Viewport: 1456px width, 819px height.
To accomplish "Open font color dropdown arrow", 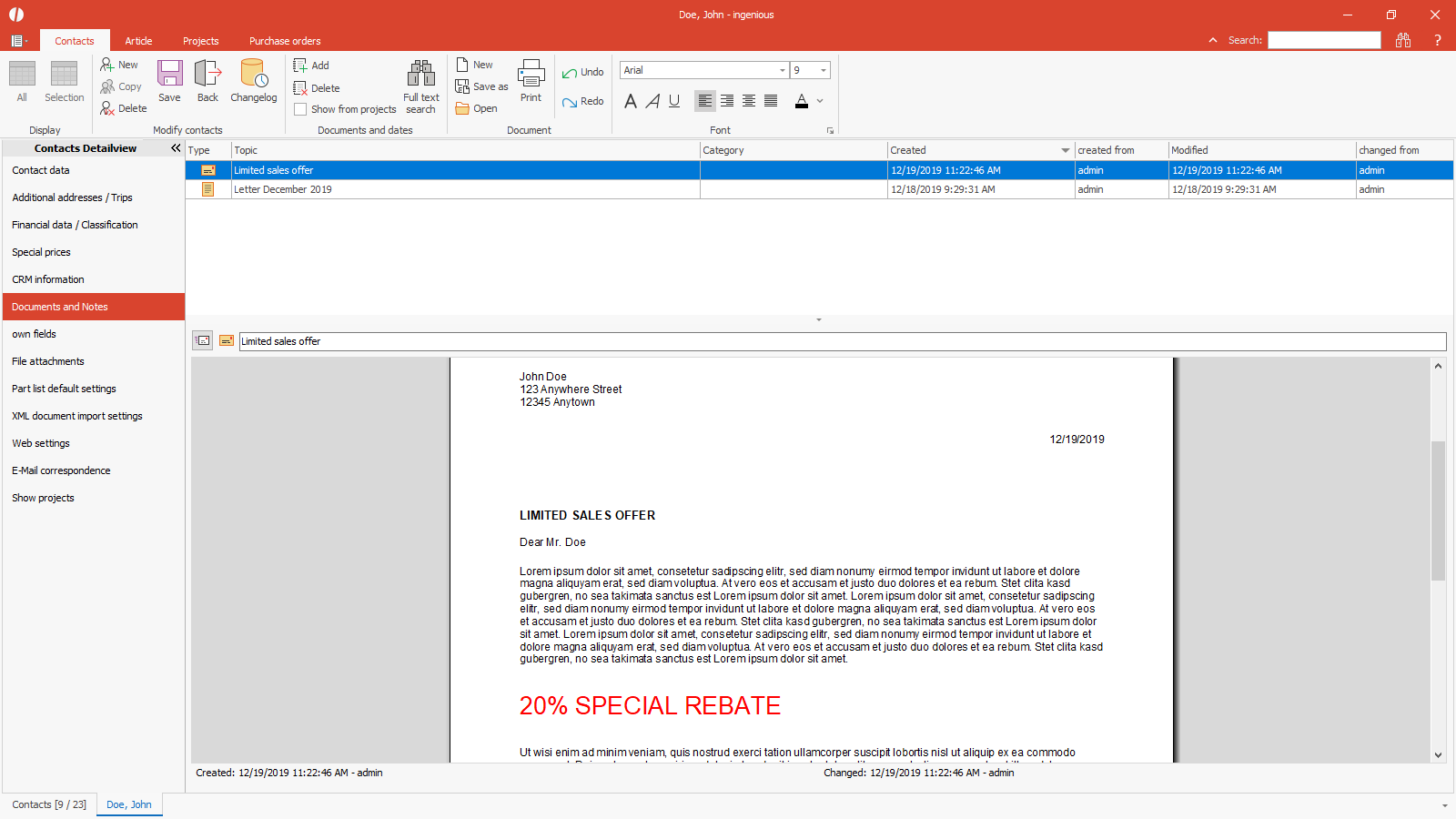I will pyautogui.click(x=820, y=101).
